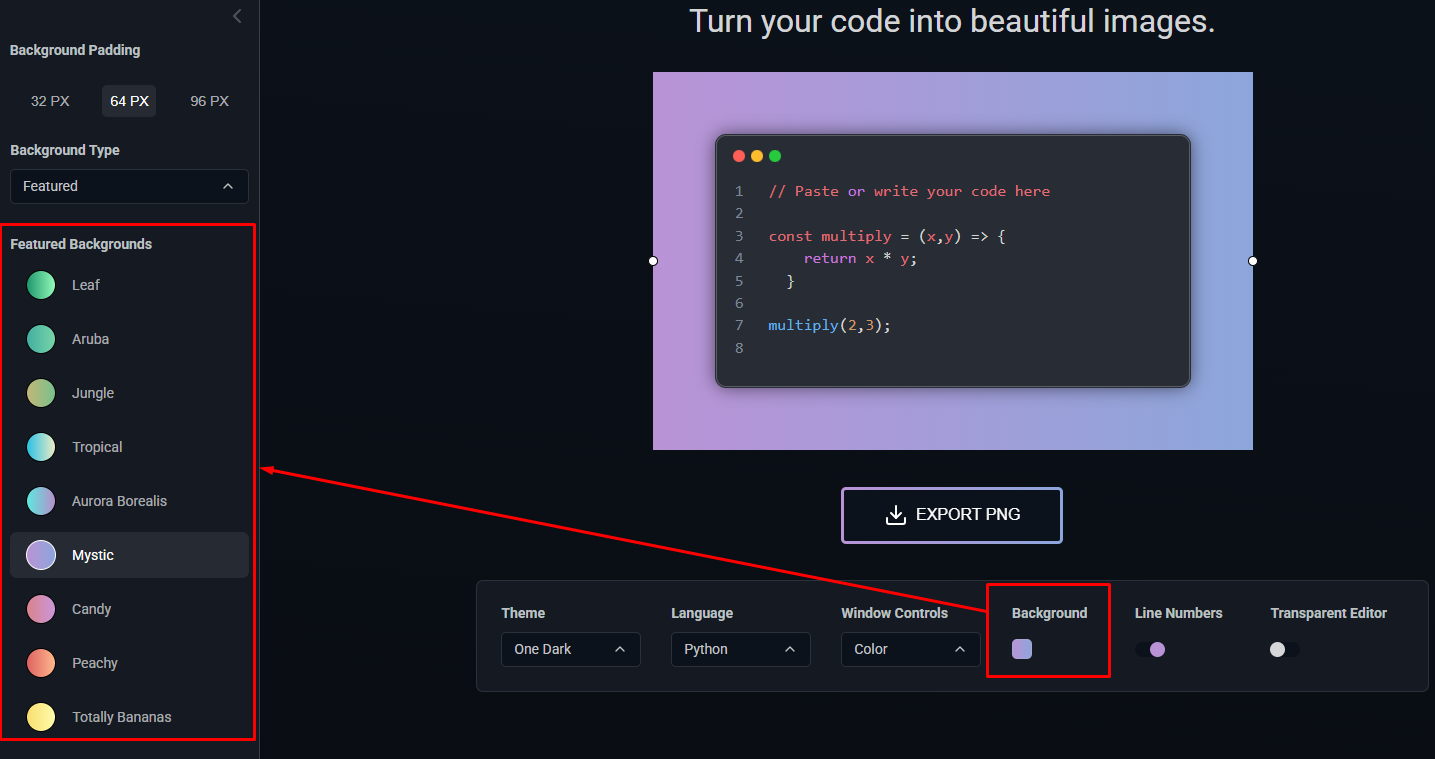This screenshot has width=1435, height=759.
Task: Click the green window control dot
Action: 775,156
